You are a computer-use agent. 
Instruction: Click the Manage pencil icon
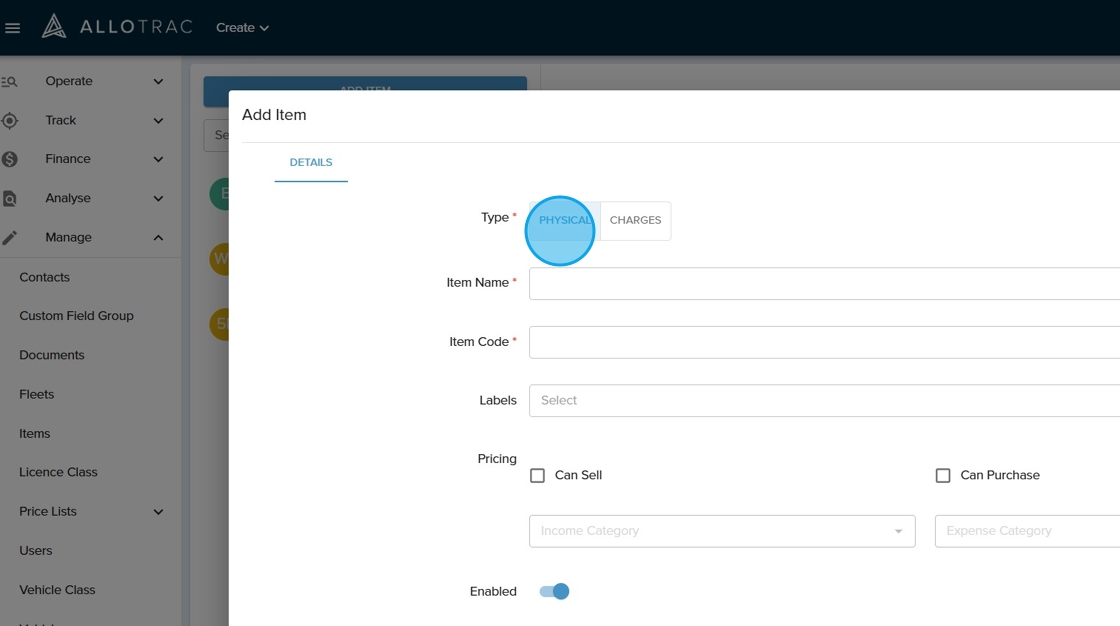click(x=10, y=238)
